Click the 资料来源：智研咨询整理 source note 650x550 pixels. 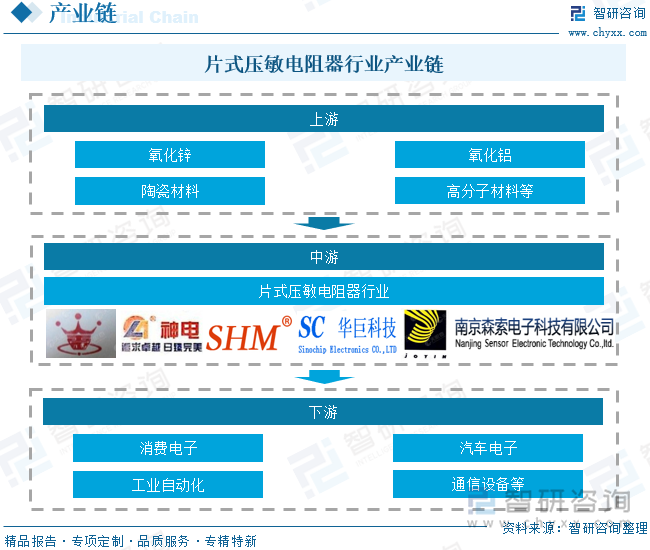coord(575,528)
